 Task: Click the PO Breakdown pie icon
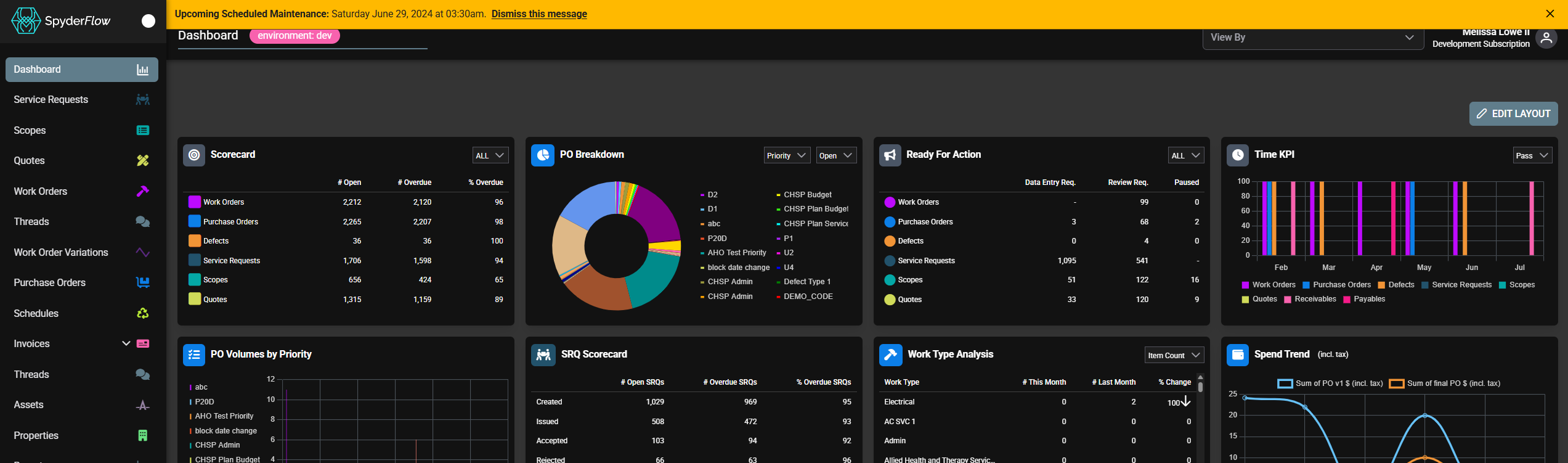[x=543, y=155]
